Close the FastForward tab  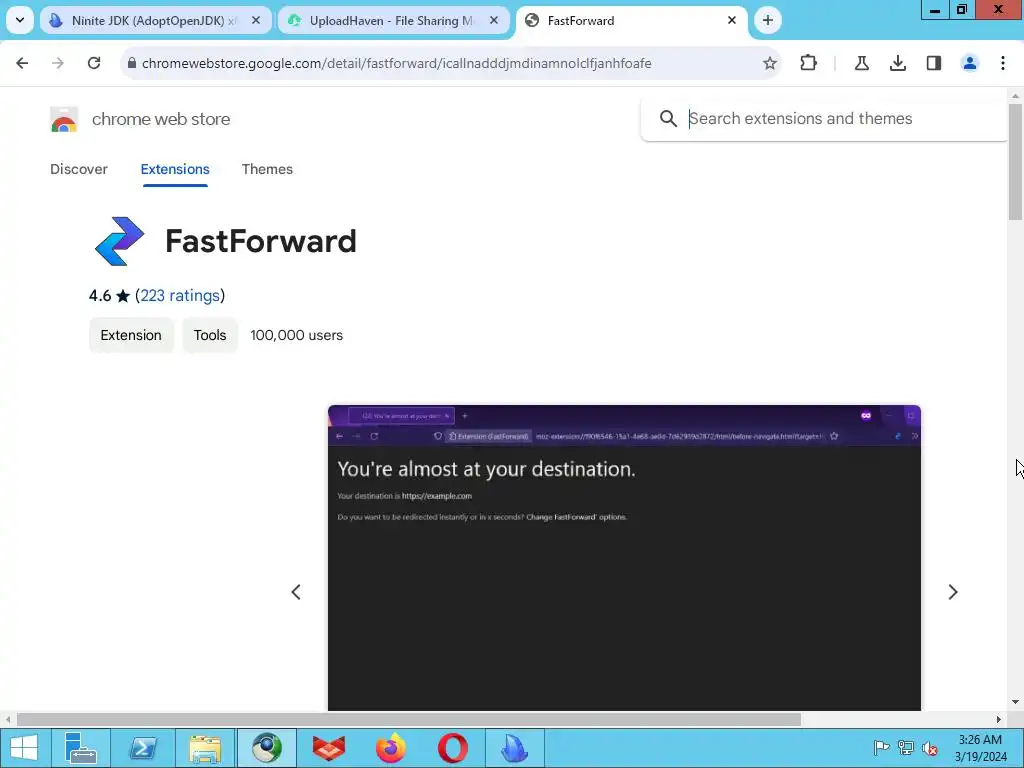[x=732, y=20]
